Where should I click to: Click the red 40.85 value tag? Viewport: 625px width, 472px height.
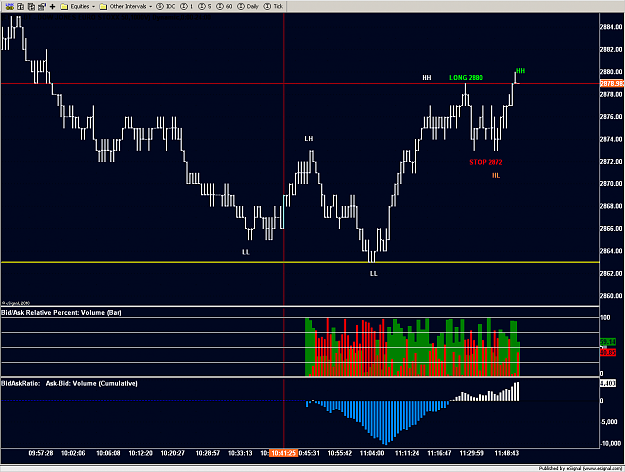(x=608, y=352)
